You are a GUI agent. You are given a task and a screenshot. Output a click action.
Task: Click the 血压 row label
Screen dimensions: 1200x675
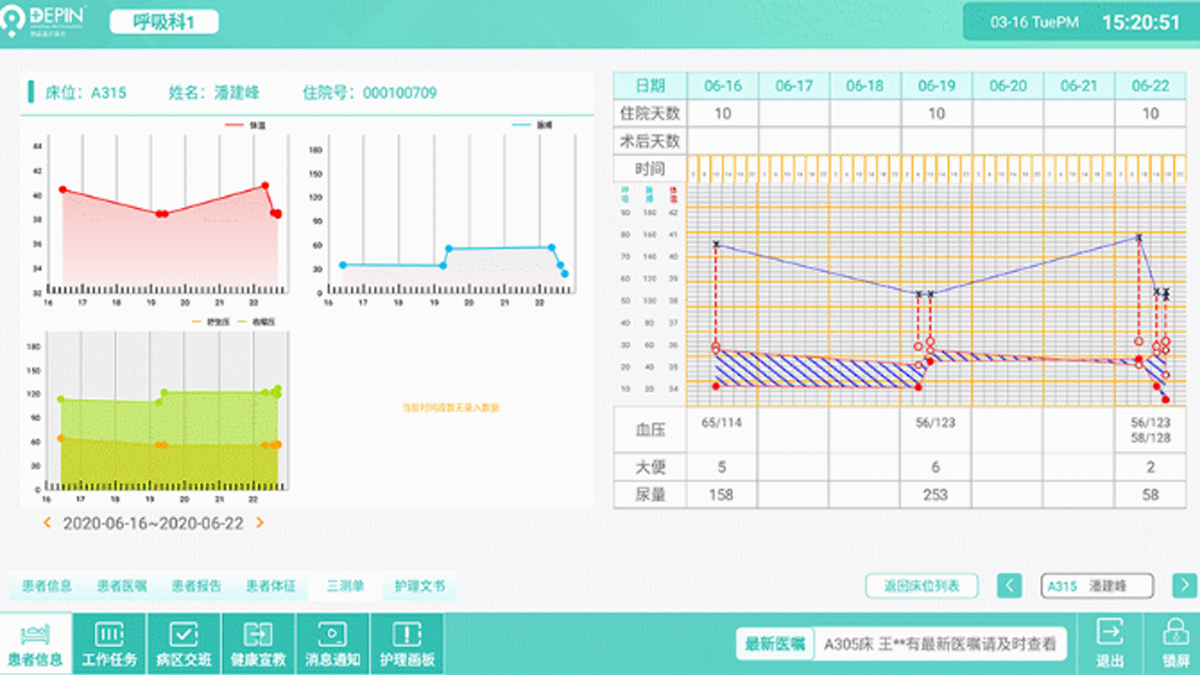(x=650, y=431)
